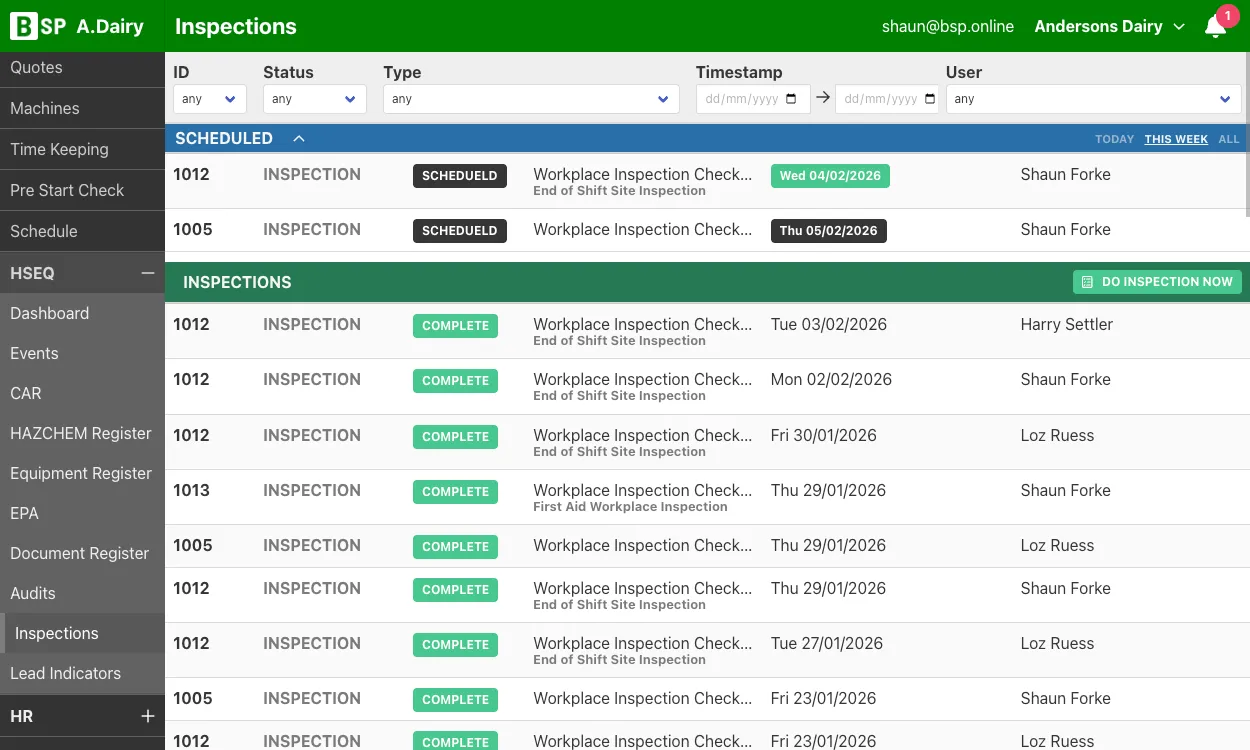This screenshot has width=1250, height=750.
Task: Click the BSP logo
Action: 39,26
